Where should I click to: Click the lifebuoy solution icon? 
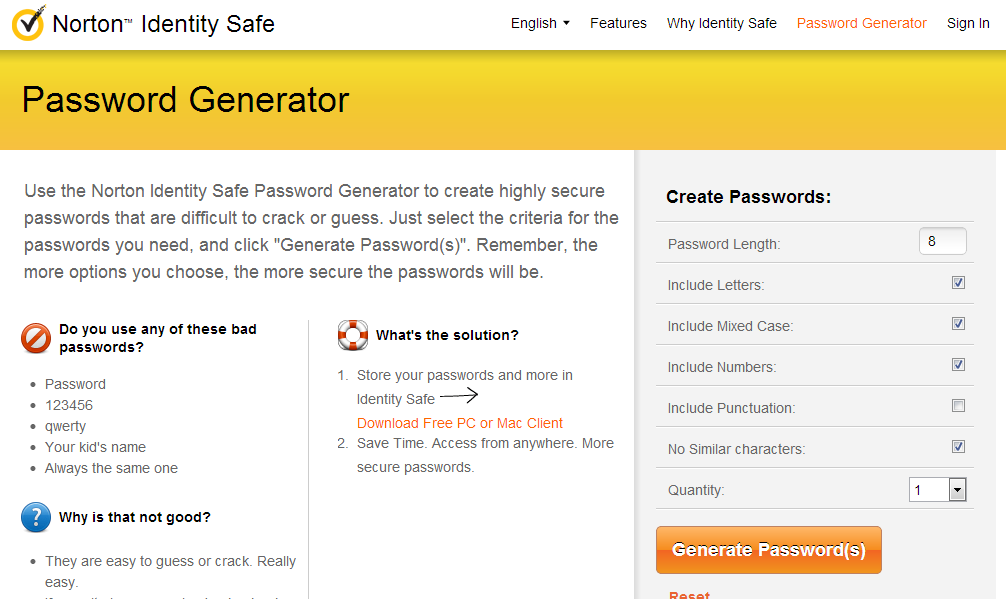(353, 335)
